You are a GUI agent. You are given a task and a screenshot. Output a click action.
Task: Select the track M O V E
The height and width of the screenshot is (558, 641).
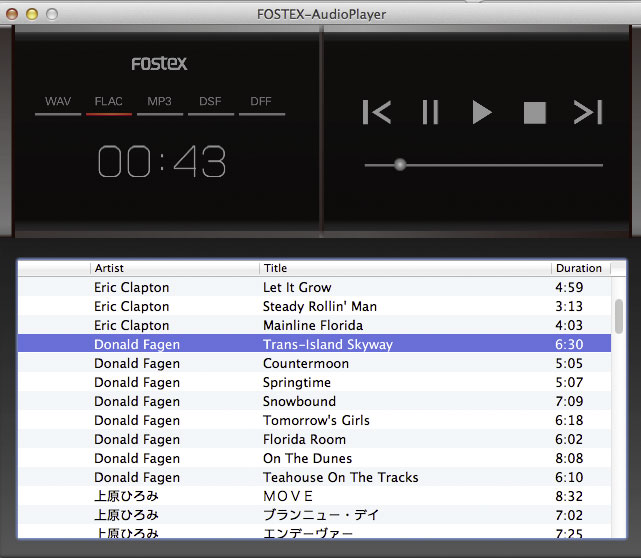[x=314, y=496]
